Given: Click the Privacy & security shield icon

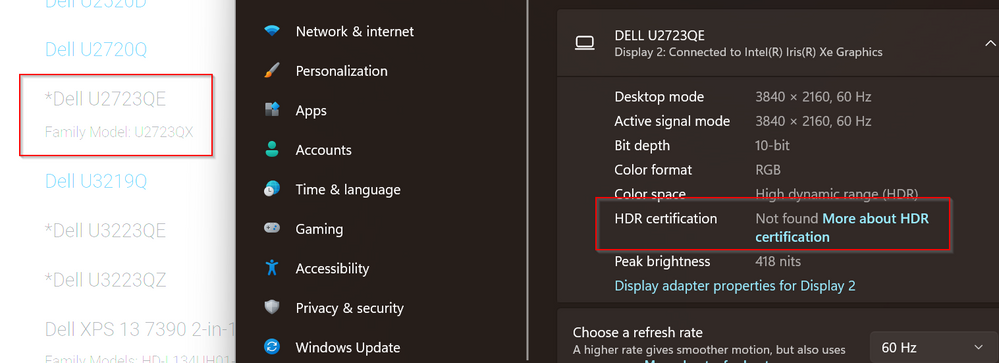Looking at the screenshot, I should point(272,308).
